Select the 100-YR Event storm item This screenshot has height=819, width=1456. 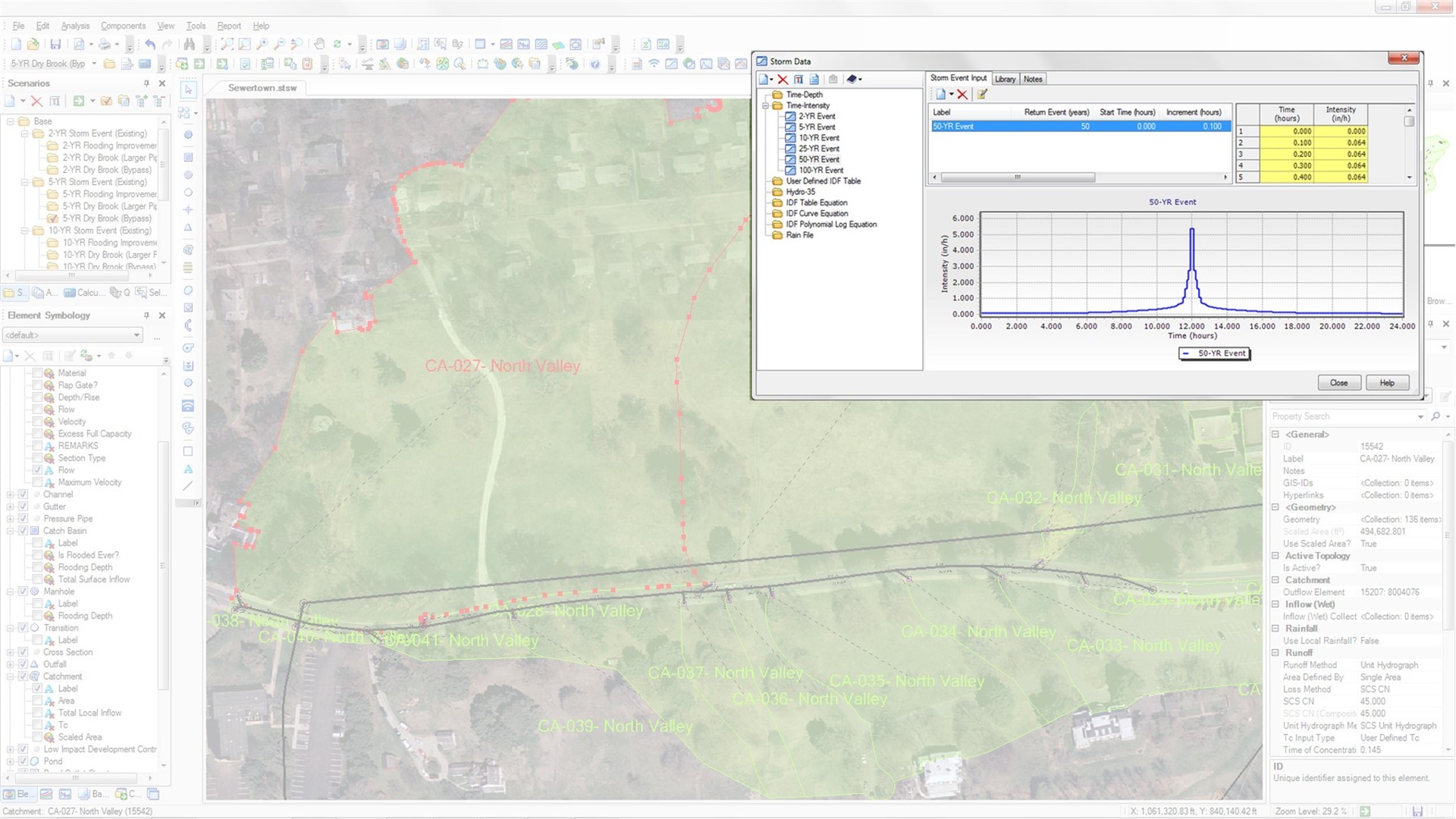pos(820,170)
